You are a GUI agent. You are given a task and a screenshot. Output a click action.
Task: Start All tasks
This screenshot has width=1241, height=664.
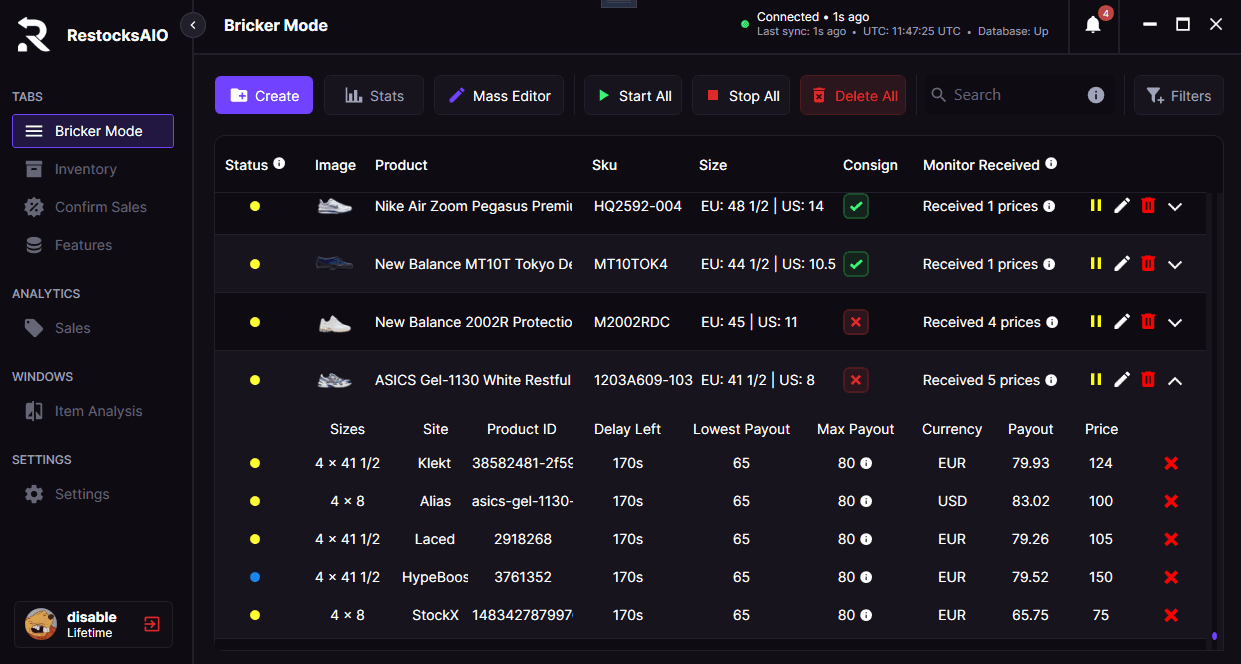pyautogui.click(x=634, y=95)
